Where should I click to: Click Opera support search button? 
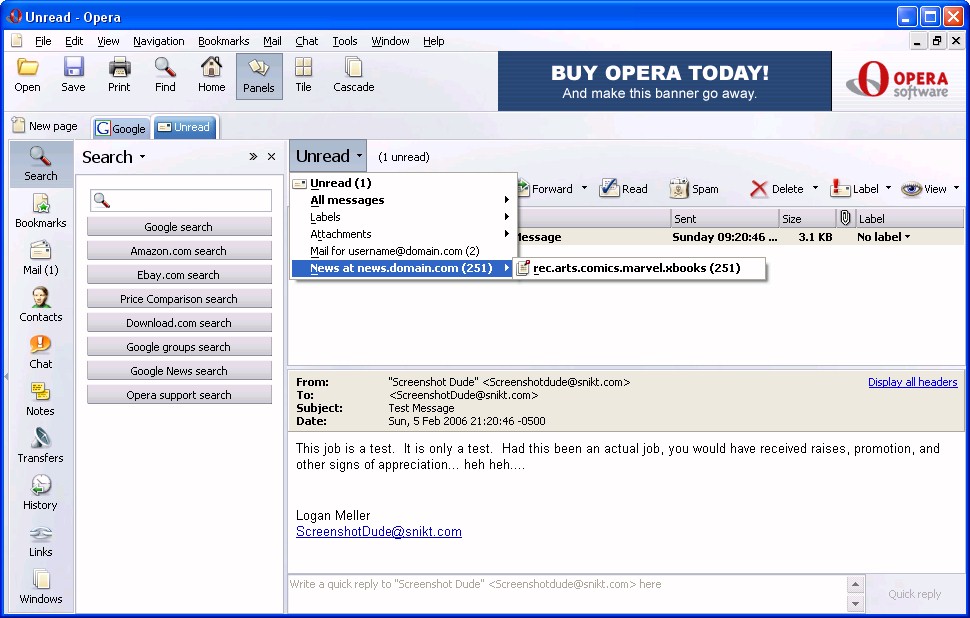click(x=179, y=395)
